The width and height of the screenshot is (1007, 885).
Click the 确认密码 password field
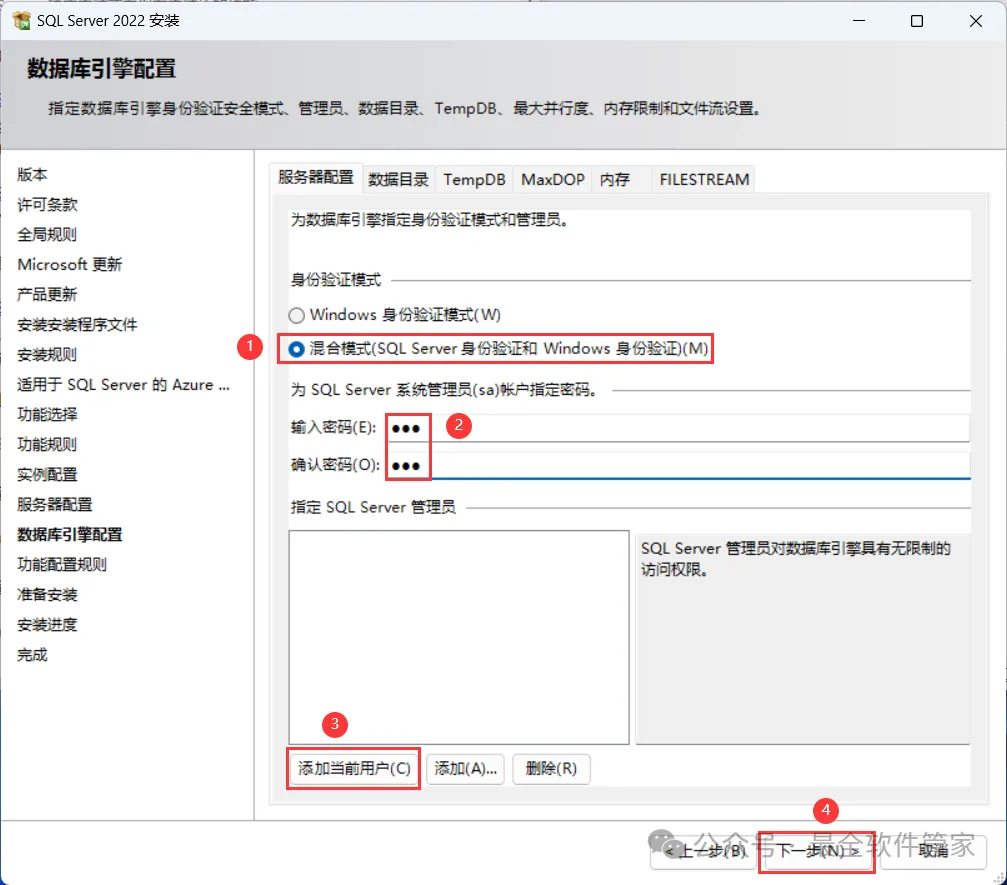point(678,465)
